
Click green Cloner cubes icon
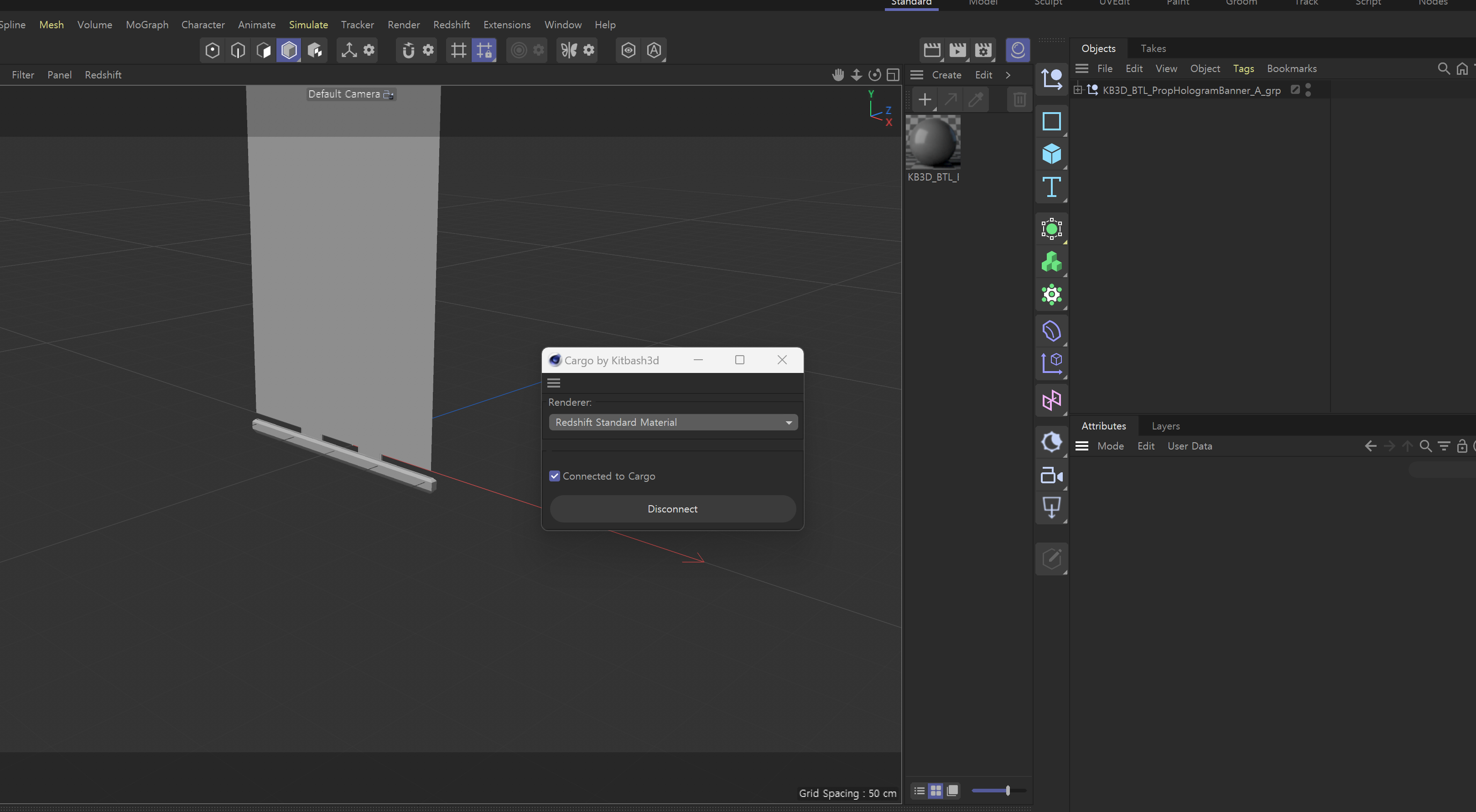click(1051, 262)
